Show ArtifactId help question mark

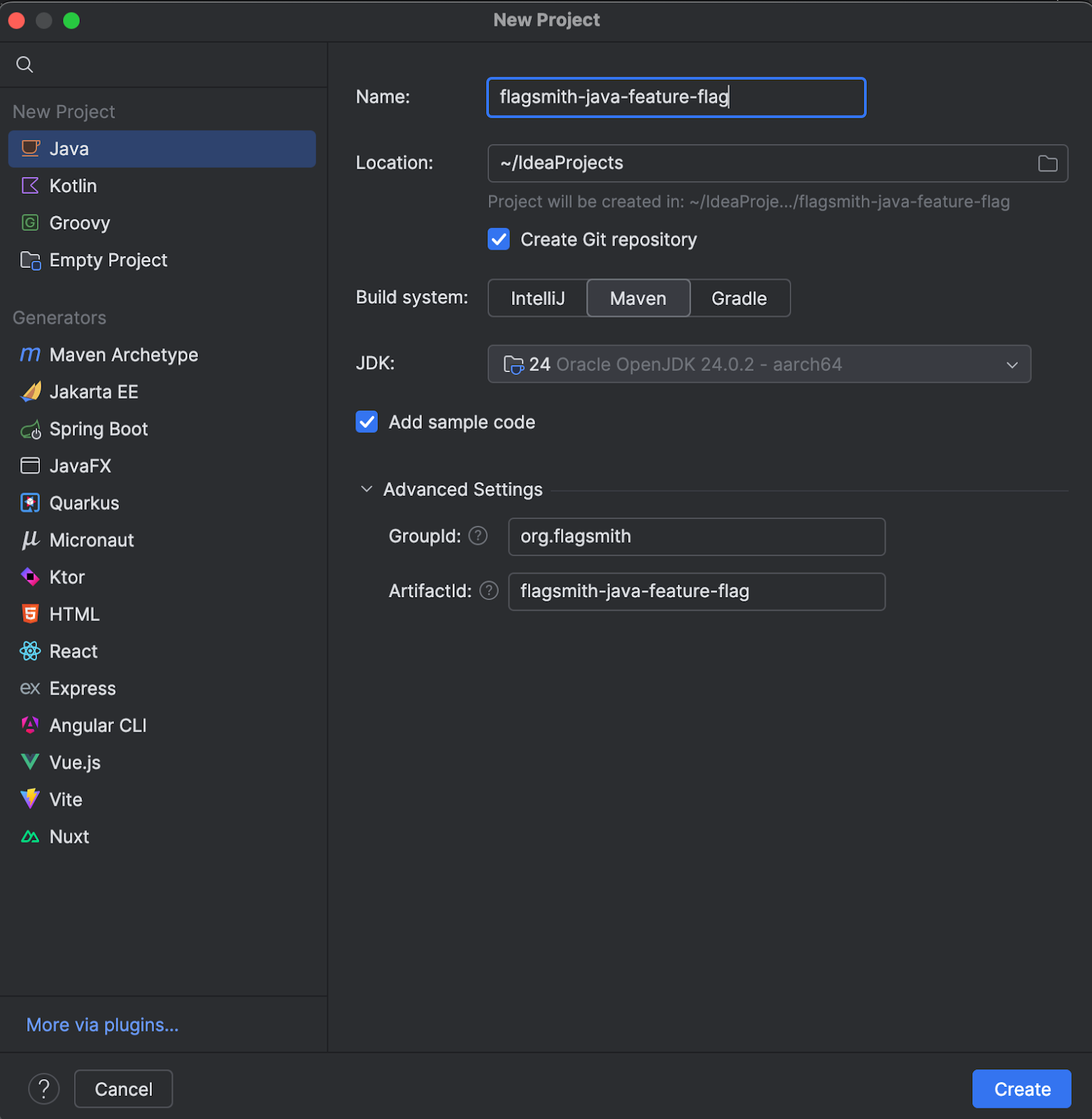coord(489,591)
